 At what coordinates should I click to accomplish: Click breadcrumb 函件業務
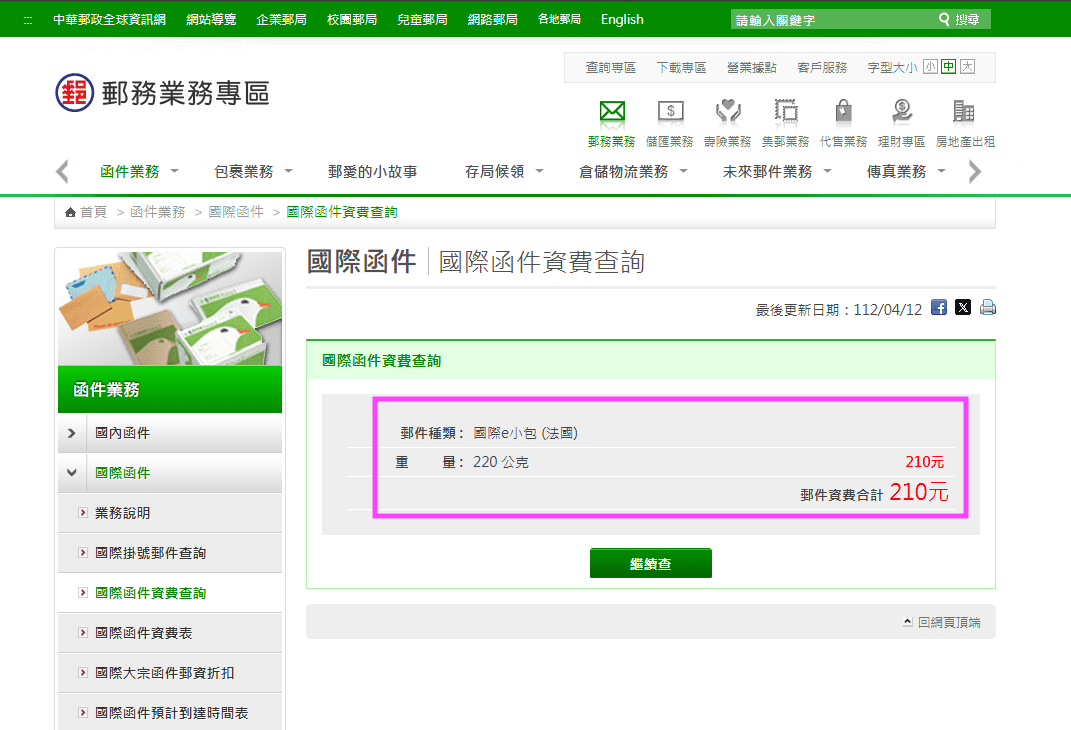158,212
